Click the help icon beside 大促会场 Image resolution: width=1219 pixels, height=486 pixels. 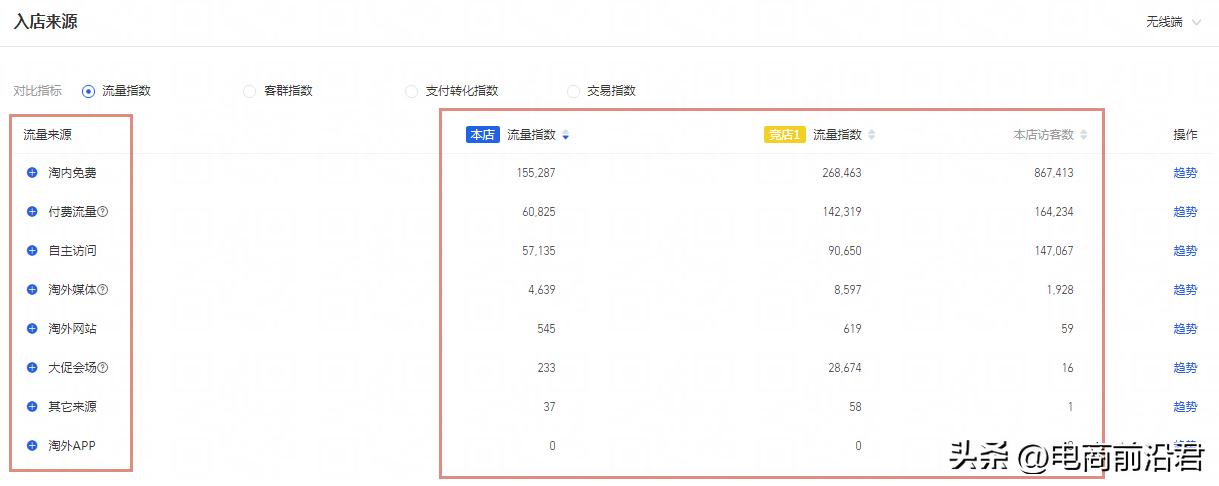(x=103, y=368)
